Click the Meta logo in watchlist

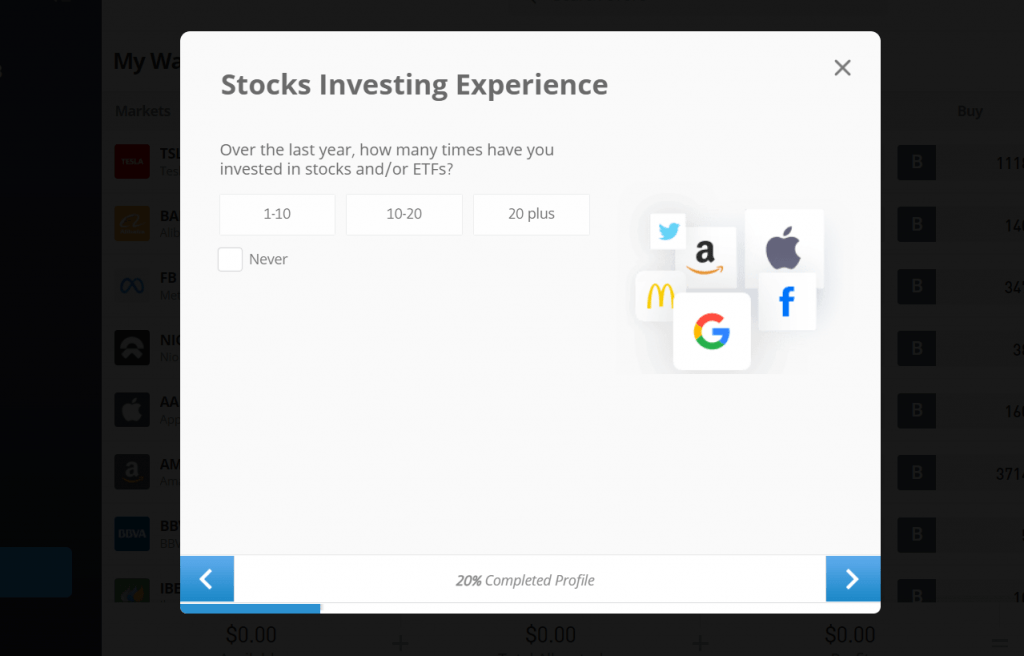pyautogui.click(x=132, y=285)
